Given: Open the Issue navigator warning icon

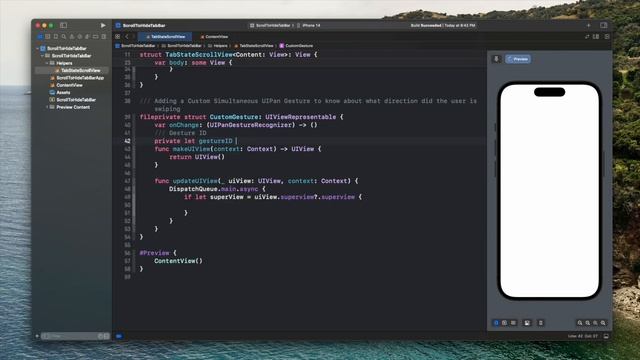Looking at the screenshot, I should [72, 37].
